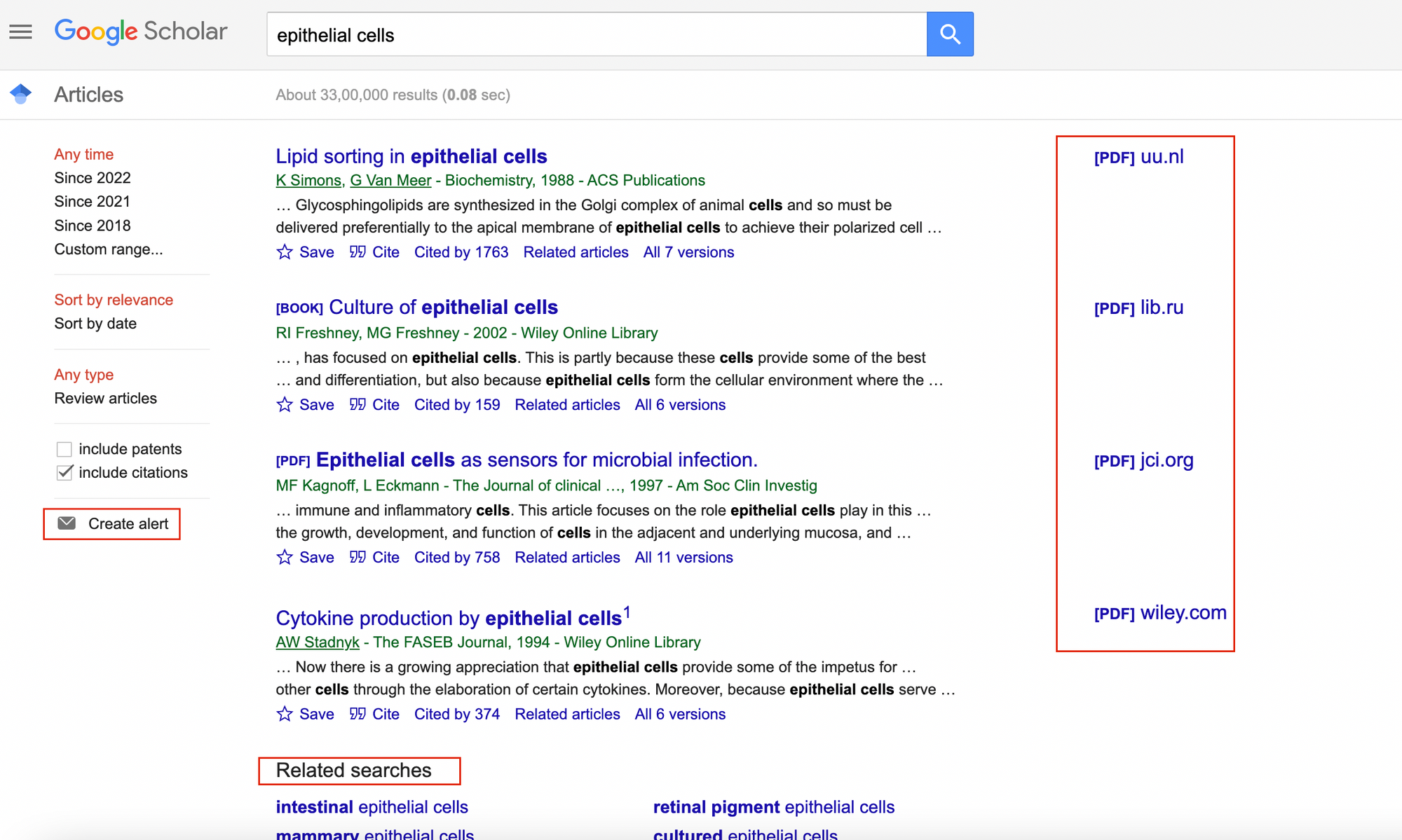Click the star Save icon for Lipid sorting

click(285, 252)
